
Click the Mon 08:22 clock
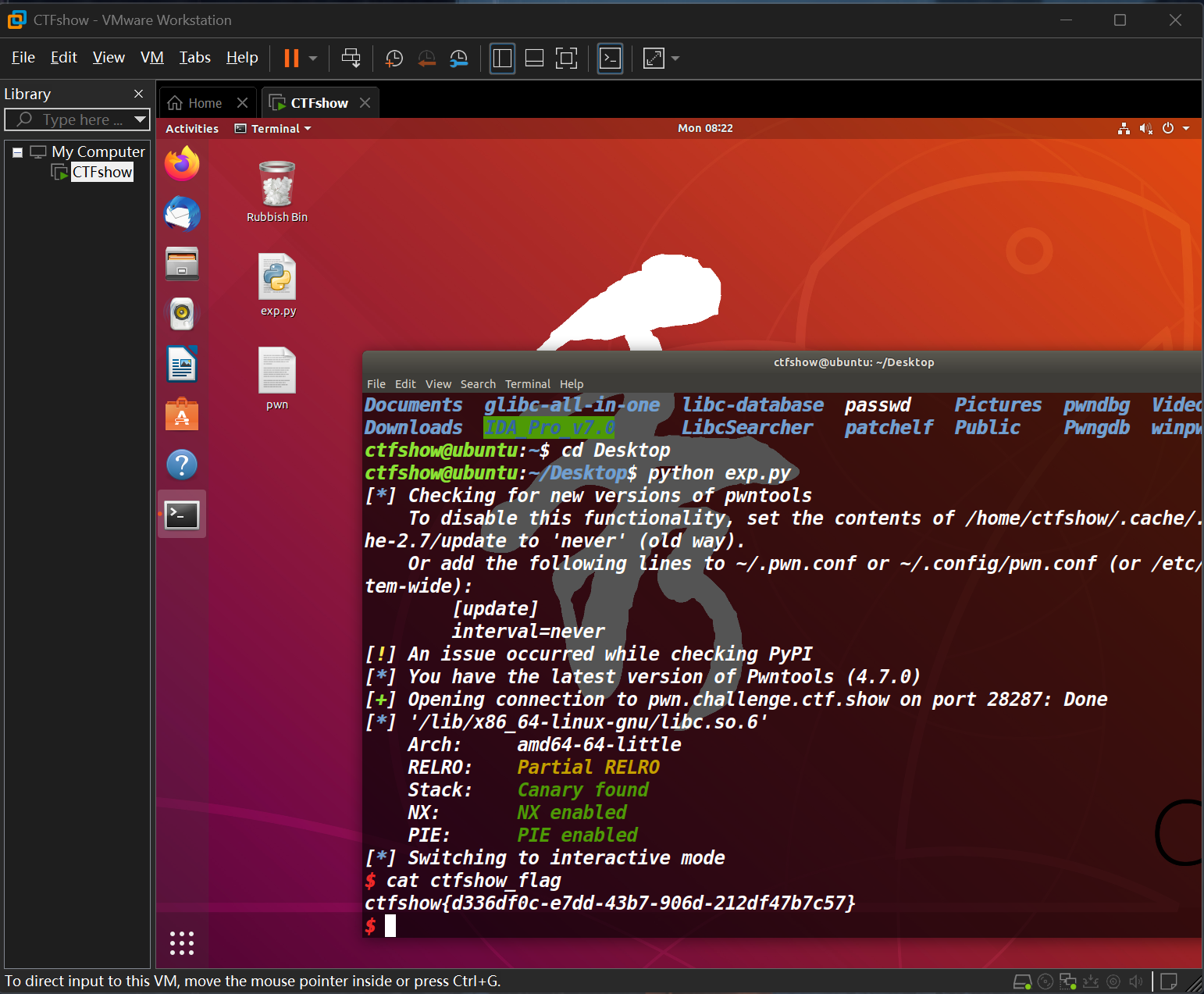[705, 128]
